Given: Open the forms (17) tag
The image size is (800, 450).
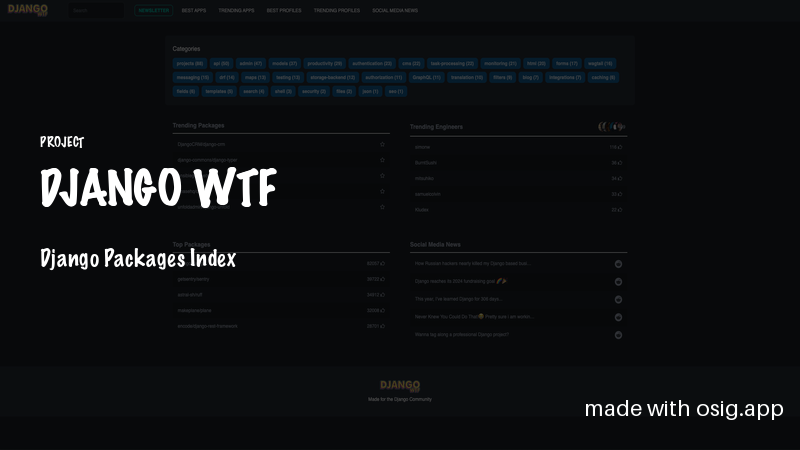Looking at the screenshot, I should click(x=567, y=64).
